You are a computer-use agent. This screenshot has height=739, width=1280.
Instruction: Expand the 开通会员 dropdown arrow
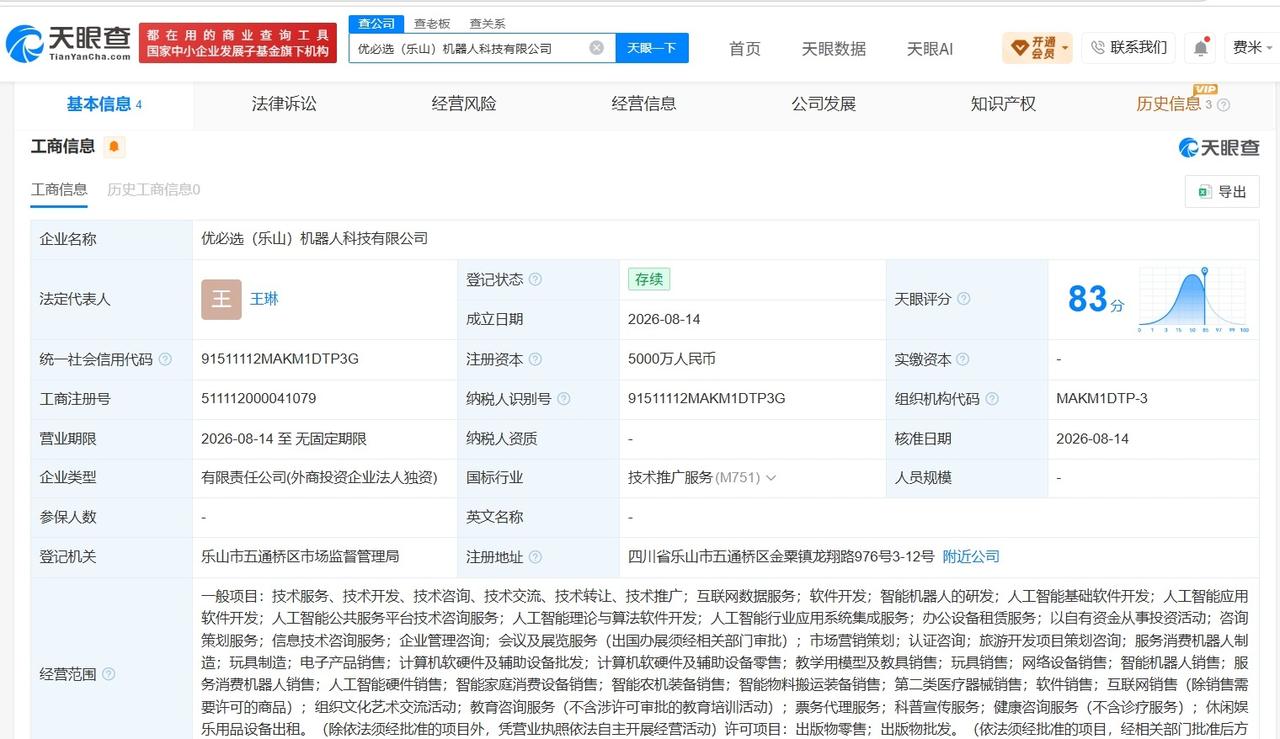pyautogui.click(x=1065, y=48)
